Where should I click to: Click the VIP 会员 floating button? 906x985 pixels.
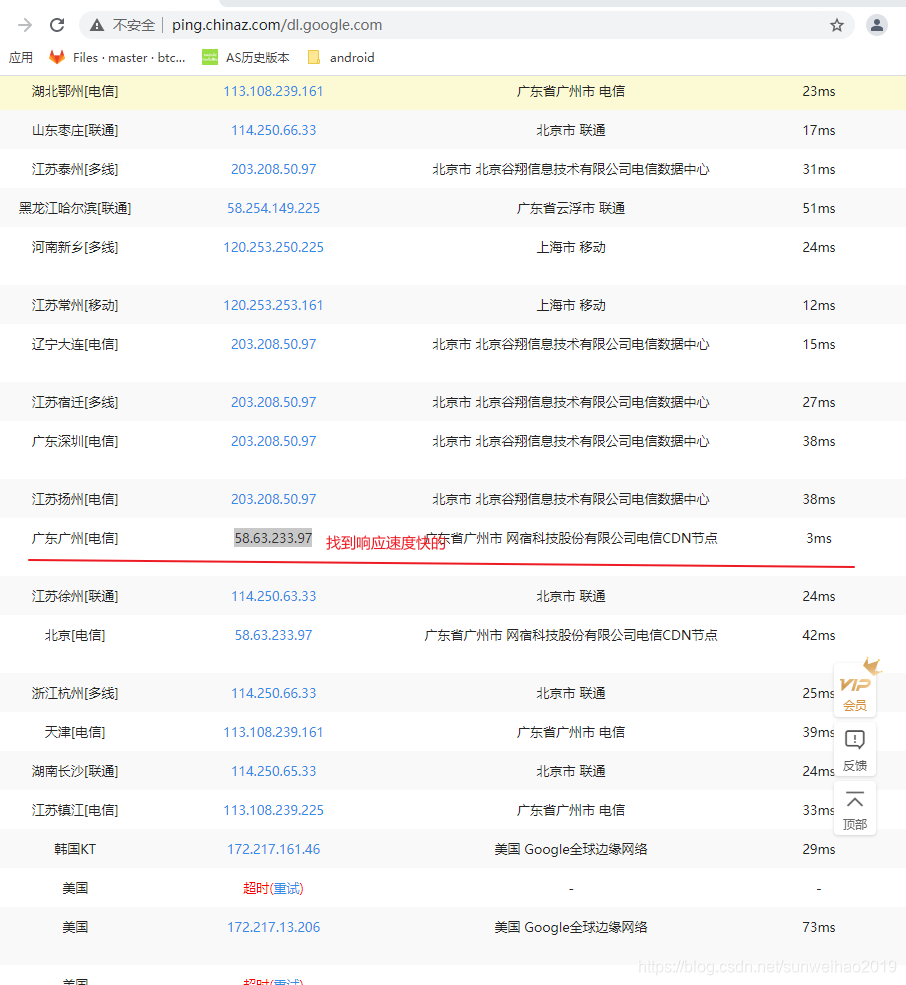point(855,690)
